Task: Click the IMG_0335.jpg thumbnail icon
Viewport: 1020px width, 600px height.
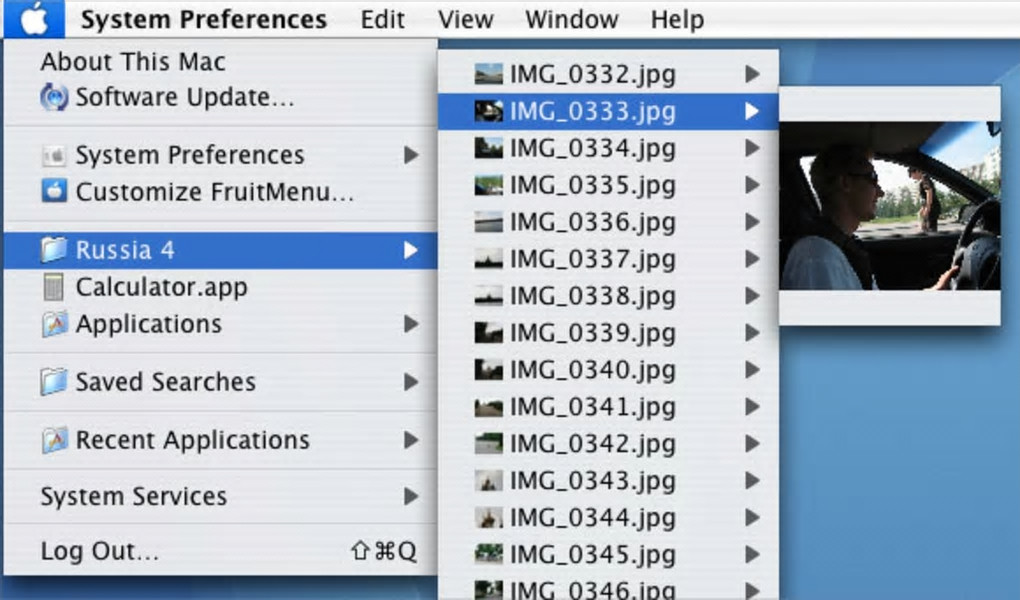Action: [x=489, y=185]
